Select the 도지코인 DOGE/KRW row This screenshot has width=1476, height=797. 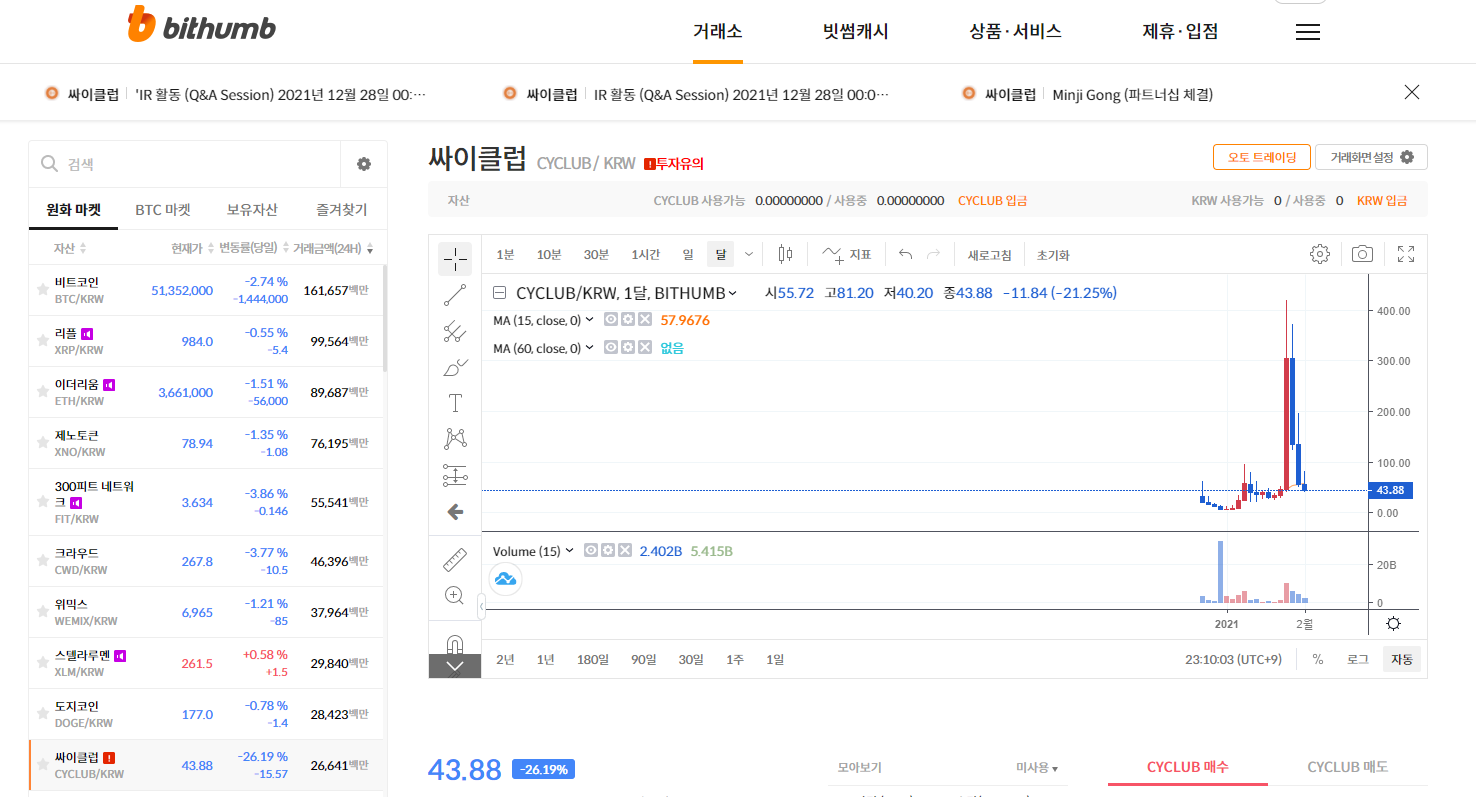tap(207, 714)
